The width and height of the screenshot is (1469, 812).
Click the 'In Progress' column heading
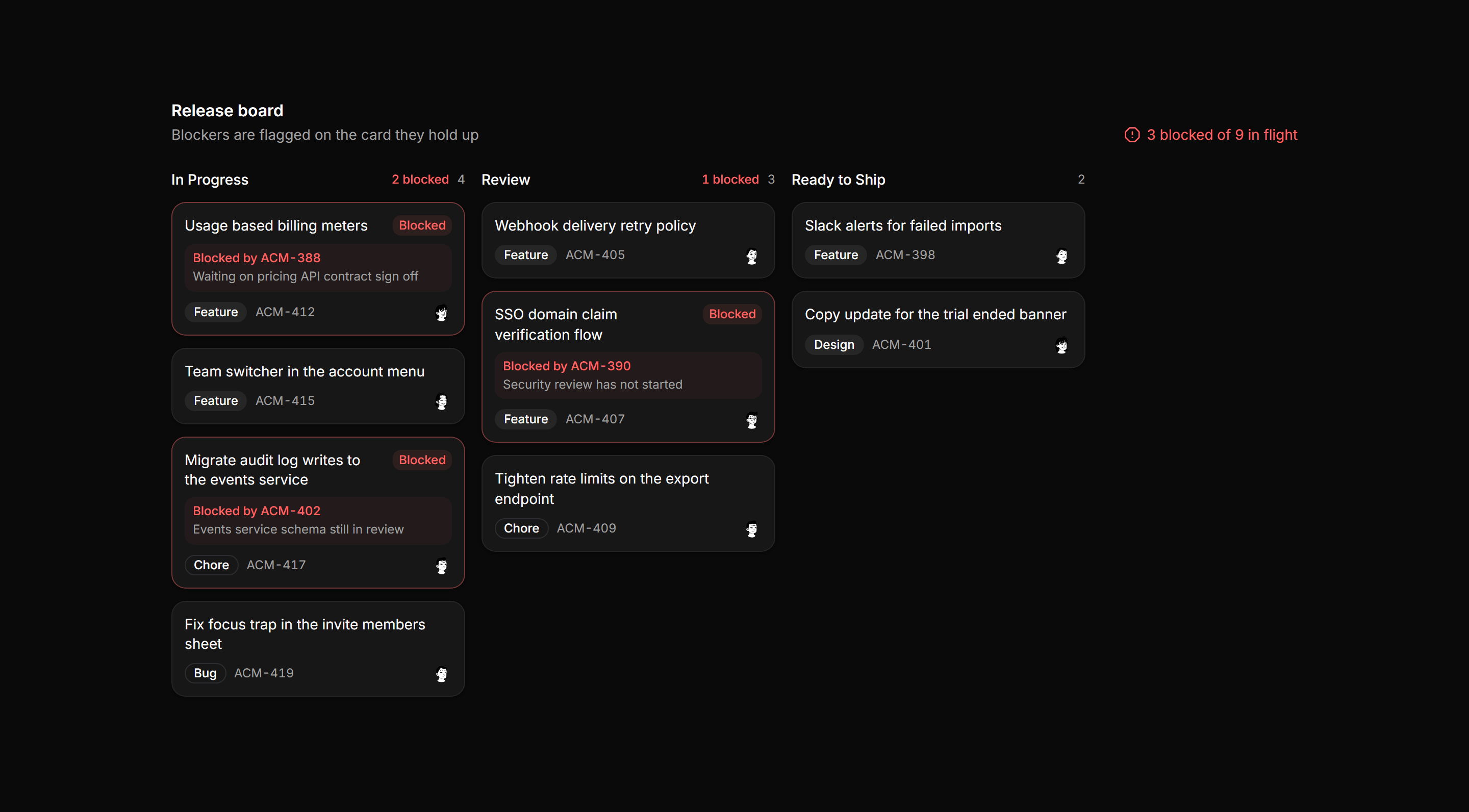point(210,180)
